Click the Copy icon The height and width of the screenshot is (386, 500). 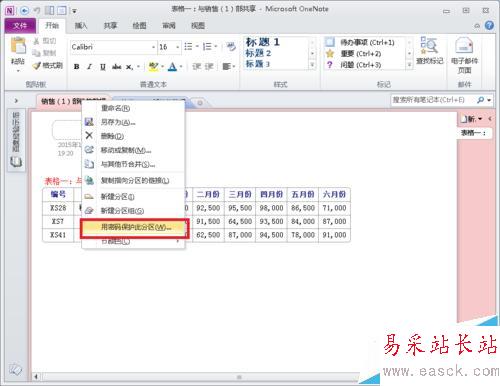[x=36, y=53]
